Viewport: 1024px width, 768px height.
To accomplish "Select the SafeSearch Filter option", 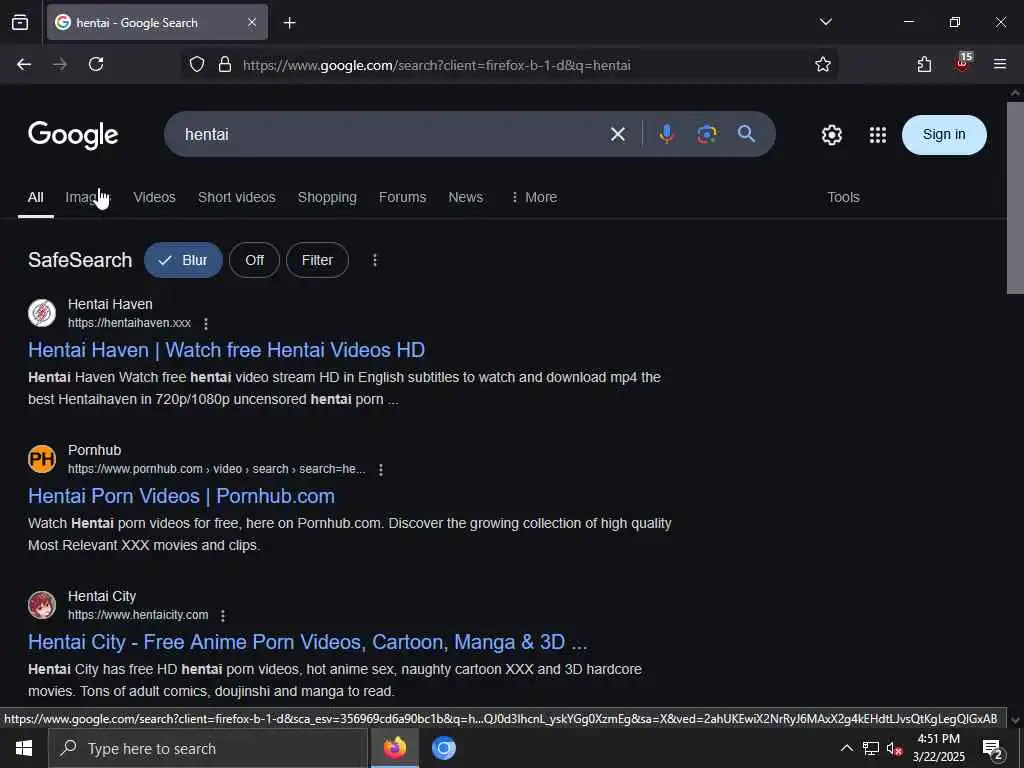I will pos(317,260).
